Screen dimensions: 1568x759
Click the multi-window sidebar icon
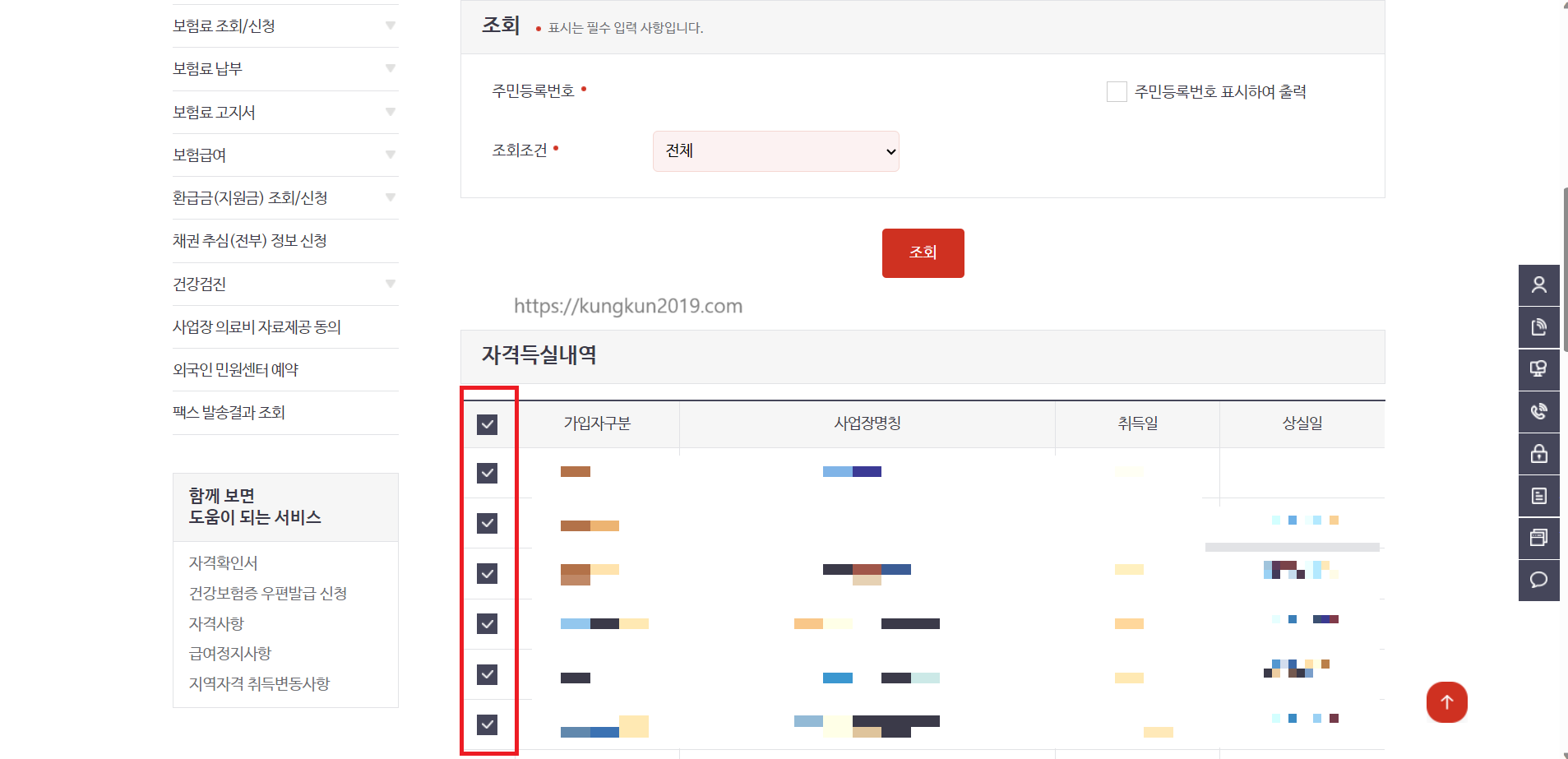pos(1539,537)
